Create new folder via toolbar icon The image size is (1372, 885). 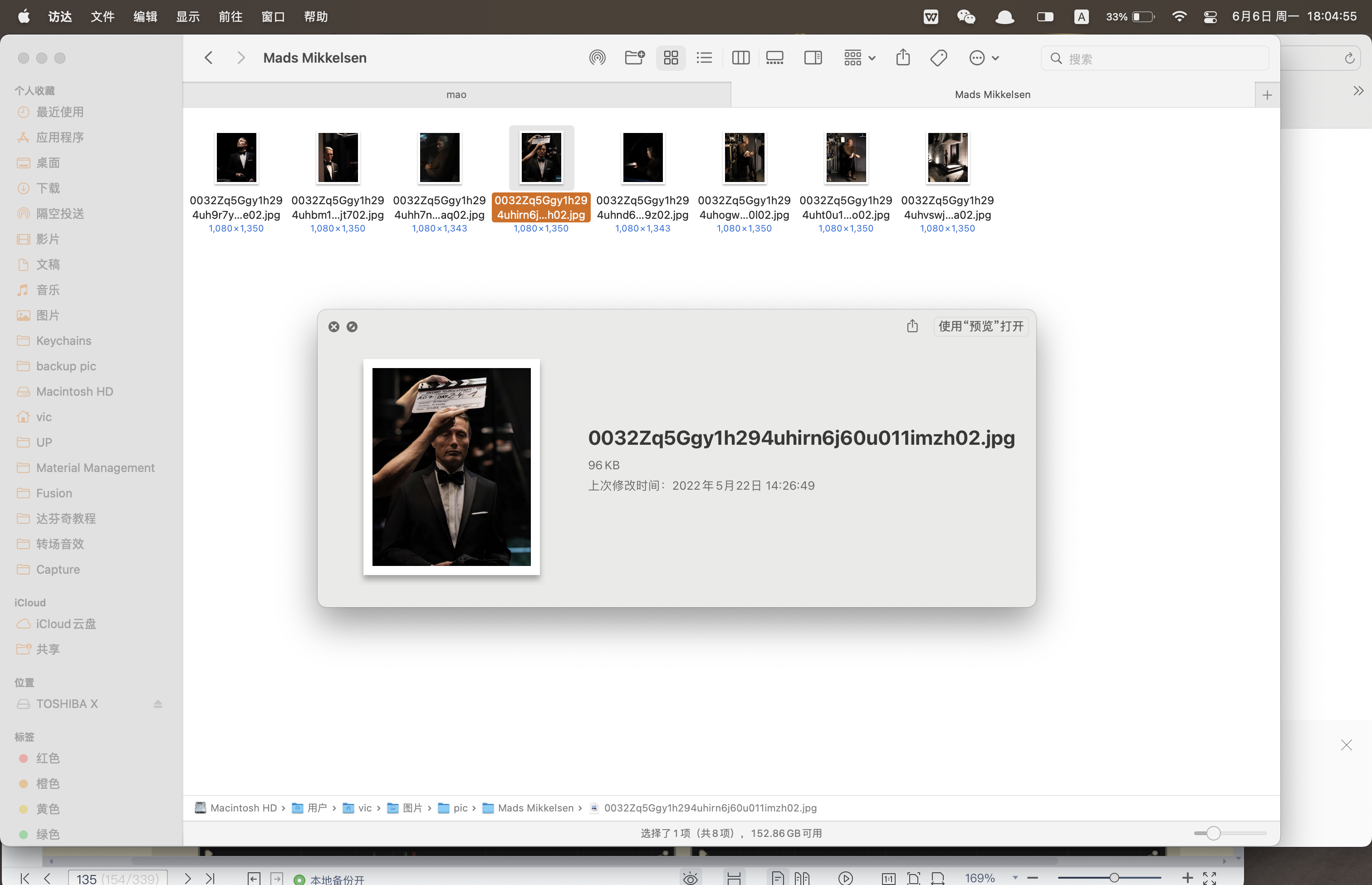[634, 58]
